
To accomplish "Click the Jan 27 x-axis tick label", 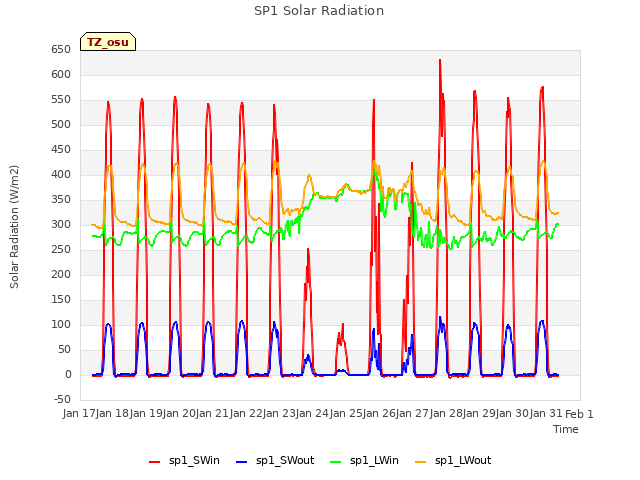I will tap(413, 413).
